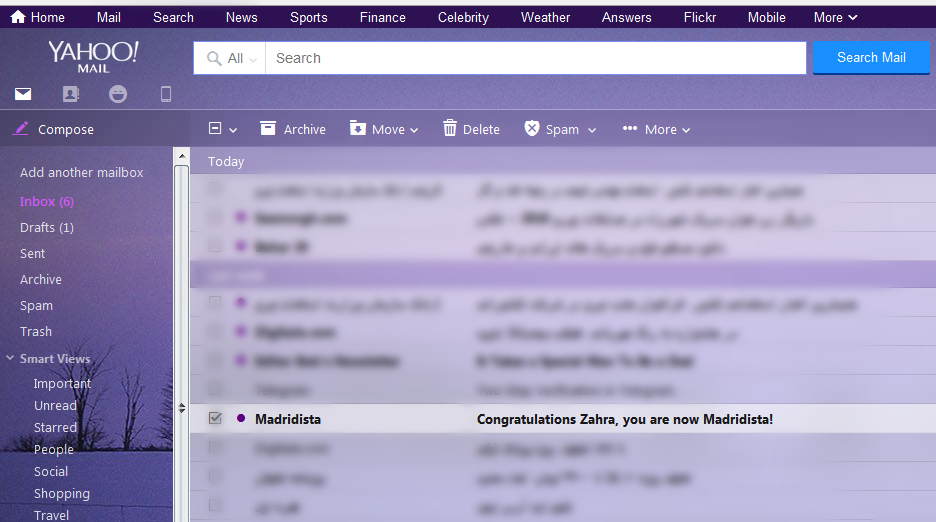
Task: Open the top navigation More menu
Action: click(x=835, y=17)
